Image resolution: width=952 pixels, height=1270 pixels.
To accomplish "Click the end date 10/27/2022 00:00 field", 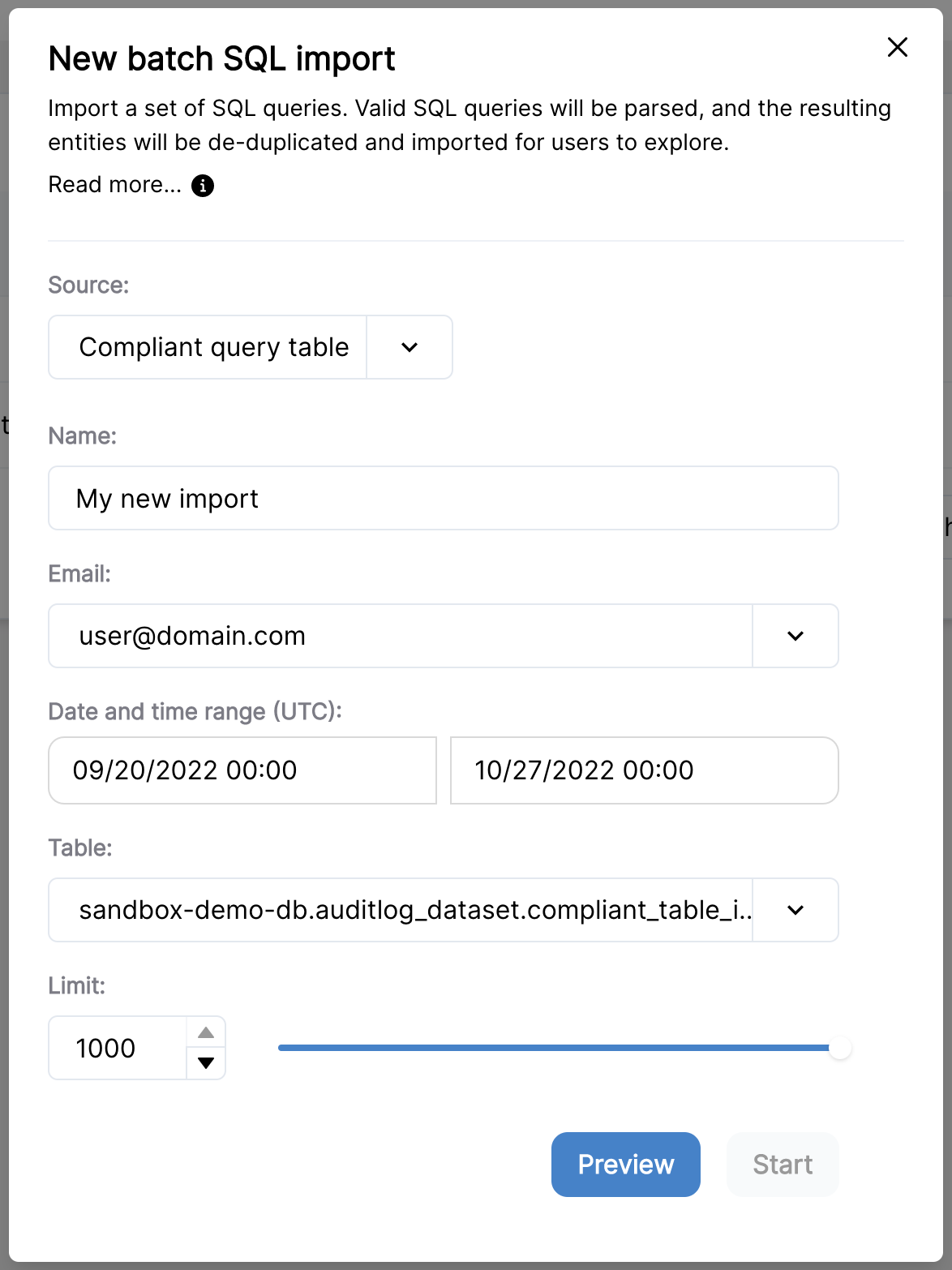I will click(645, 770).
